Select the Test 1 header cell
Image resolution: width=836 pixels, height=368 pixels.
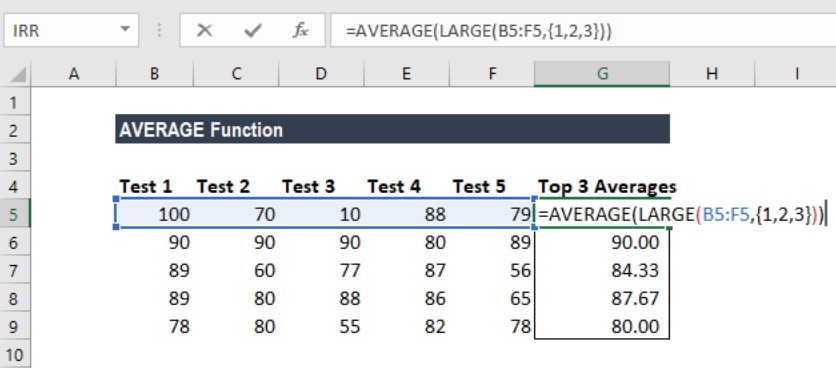coord(155,186)
